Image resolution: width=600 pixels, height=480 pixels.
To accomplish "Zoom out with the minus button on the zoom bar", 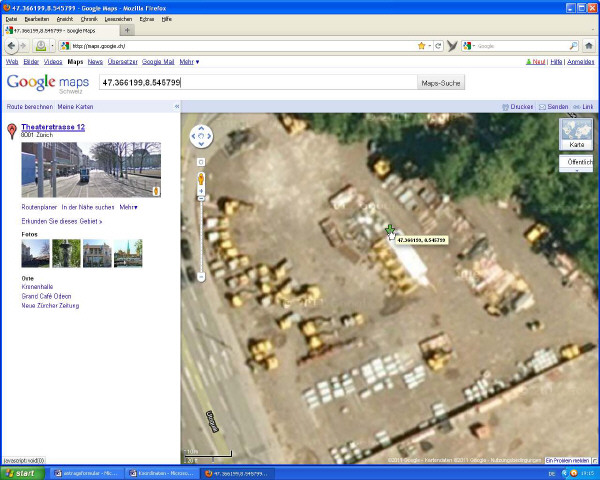I will [201, 276].
